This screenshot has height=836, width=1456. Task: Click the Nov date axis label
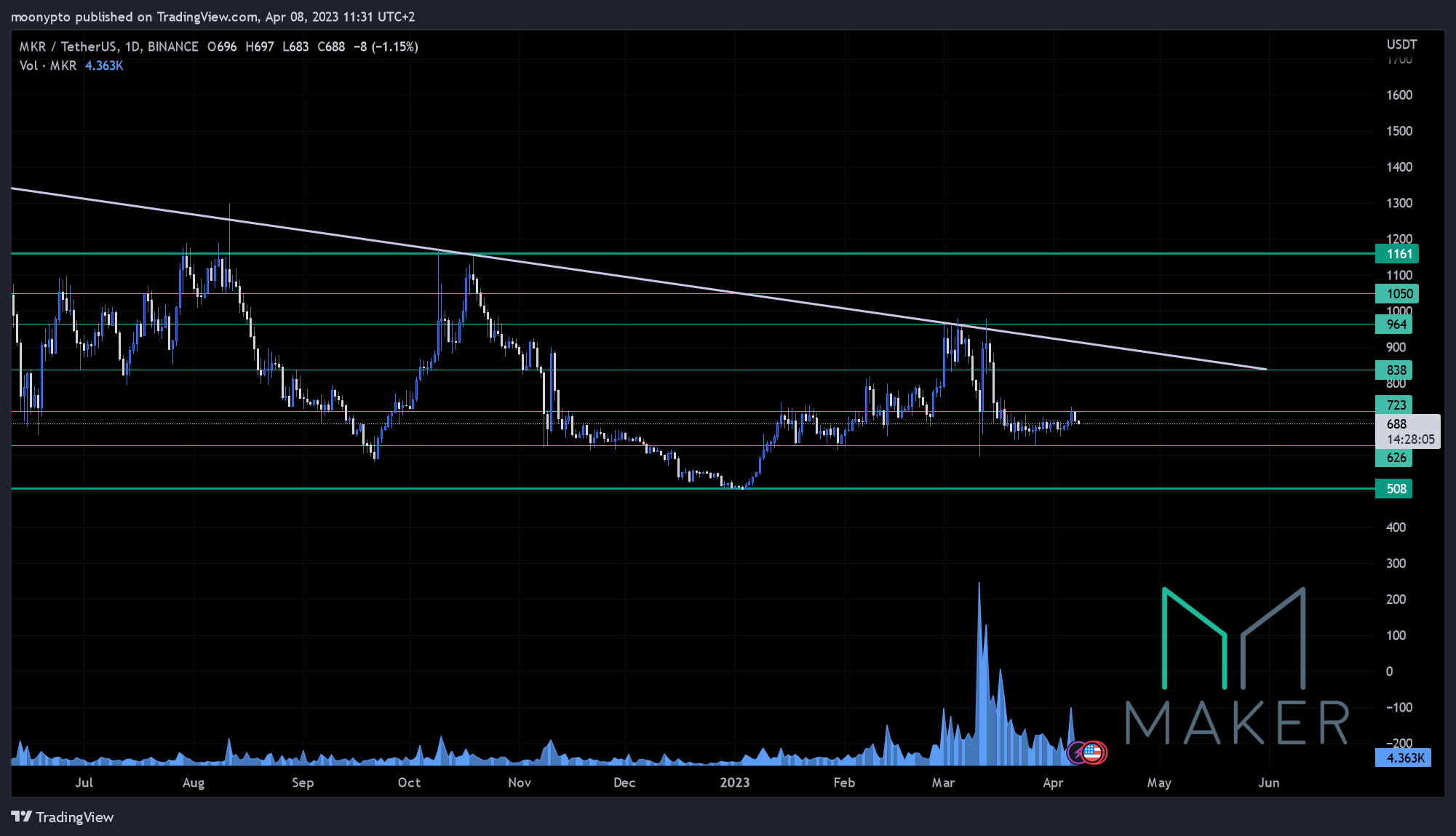tap(520, 783)
